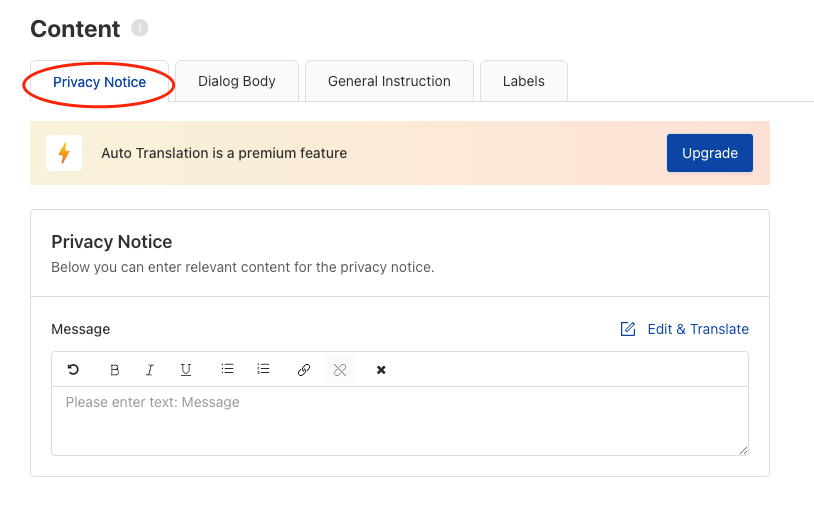Click the clear formatting X icon

coord(381,370)
